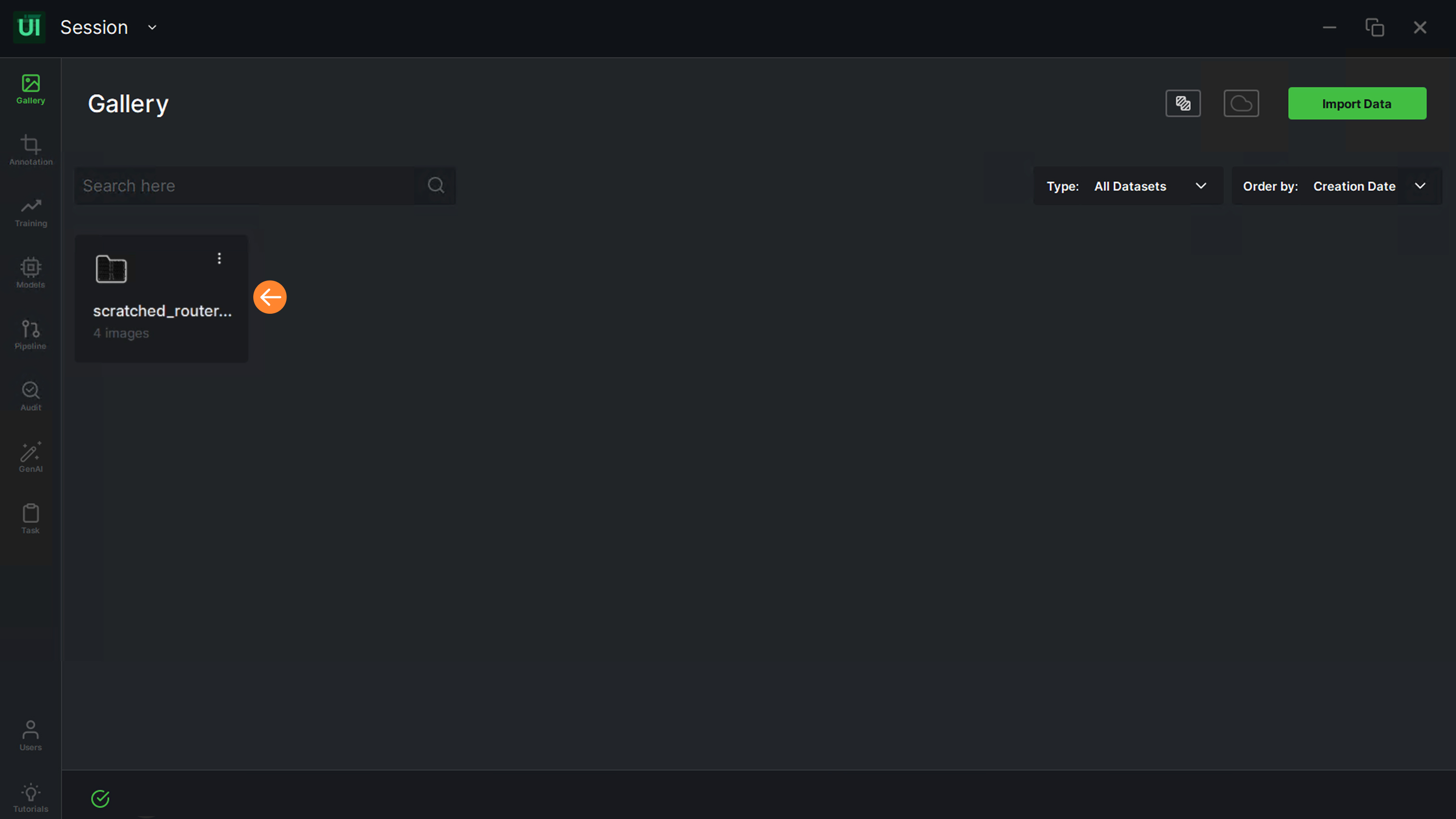Screen dimensions: 1456x819
Task: Expand the Session dropdown chevron
Action: [x=152, y=27]
